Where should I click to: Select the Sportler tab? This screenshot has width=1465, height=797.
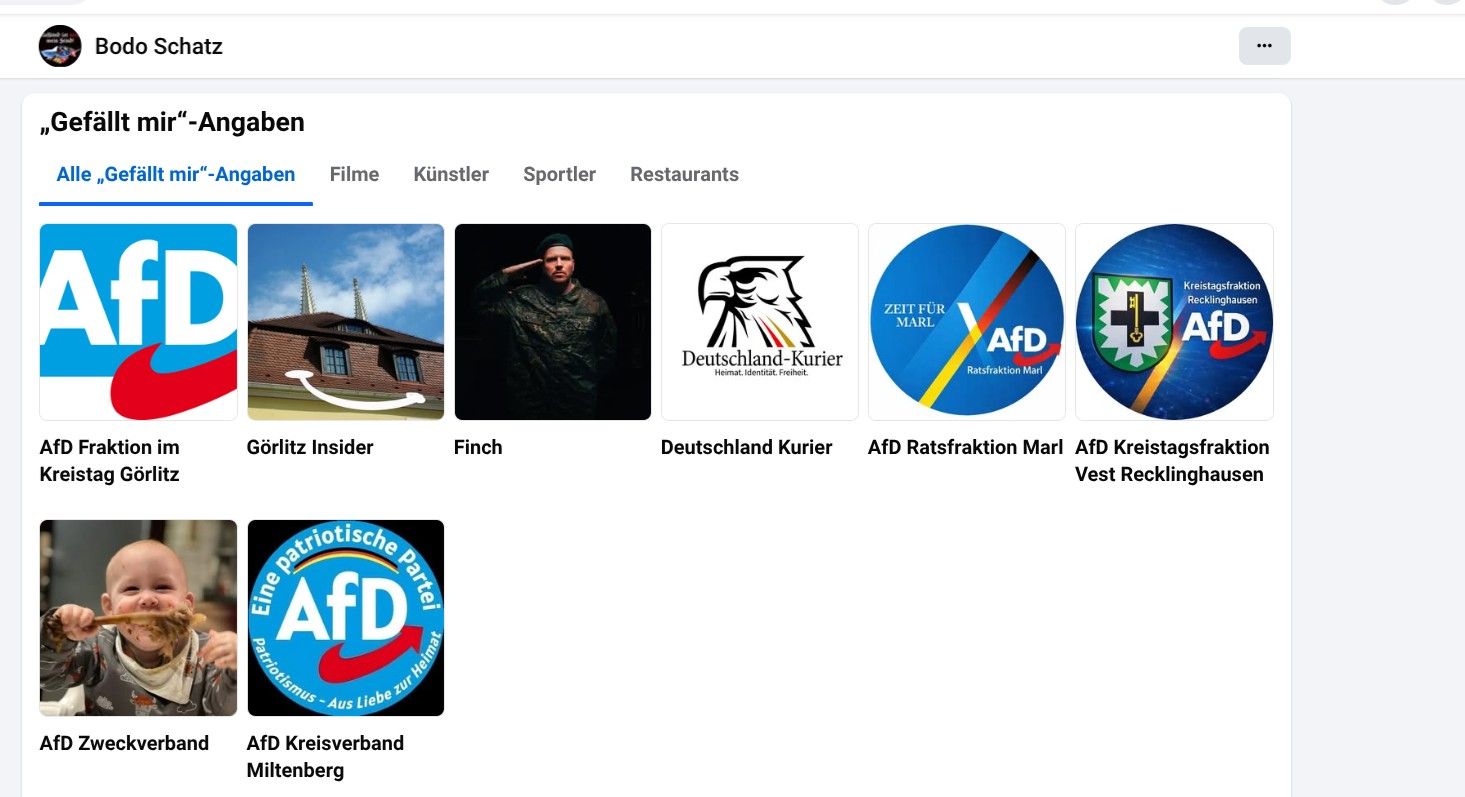coord(559,175)
